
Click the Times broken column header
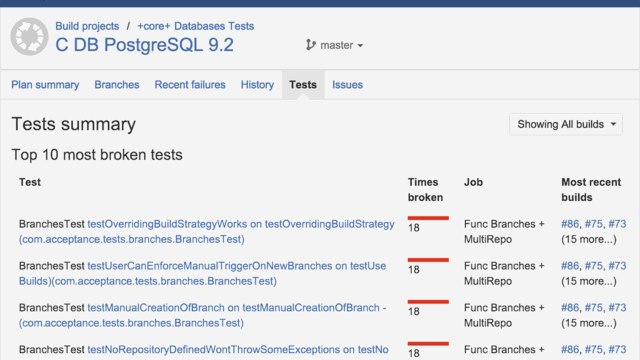pos(425,190)
